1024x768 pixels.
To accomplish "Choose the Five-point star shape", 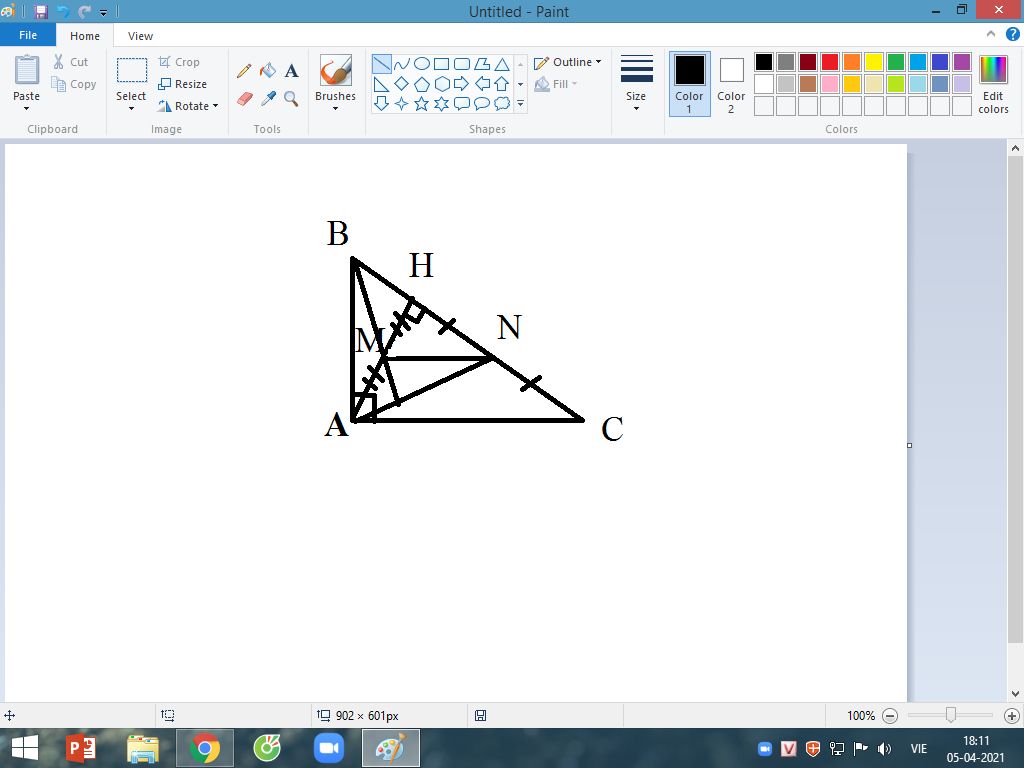I will click(422, 103).
